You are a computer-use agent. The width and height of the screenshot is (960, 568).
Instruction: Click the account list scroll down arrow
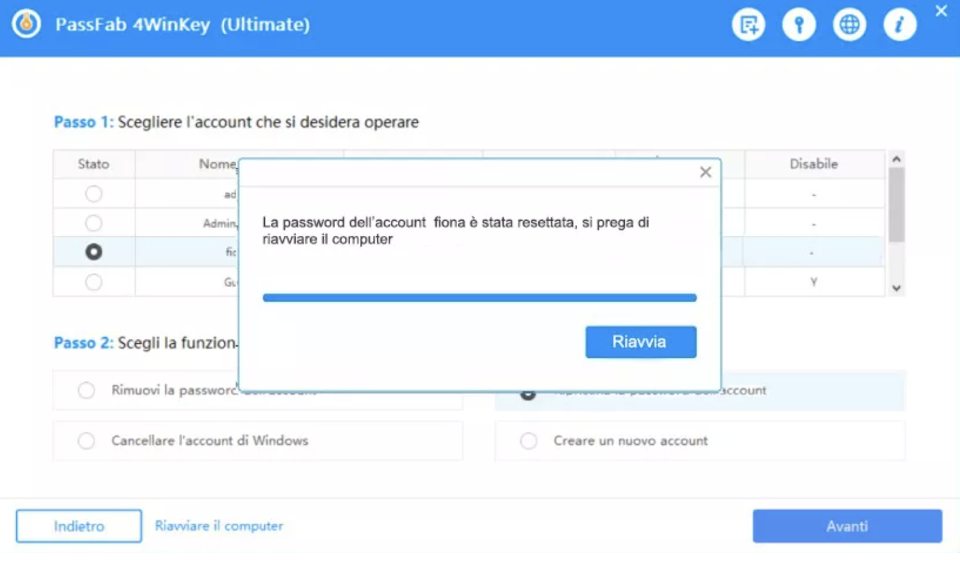(x=896, y=288)
